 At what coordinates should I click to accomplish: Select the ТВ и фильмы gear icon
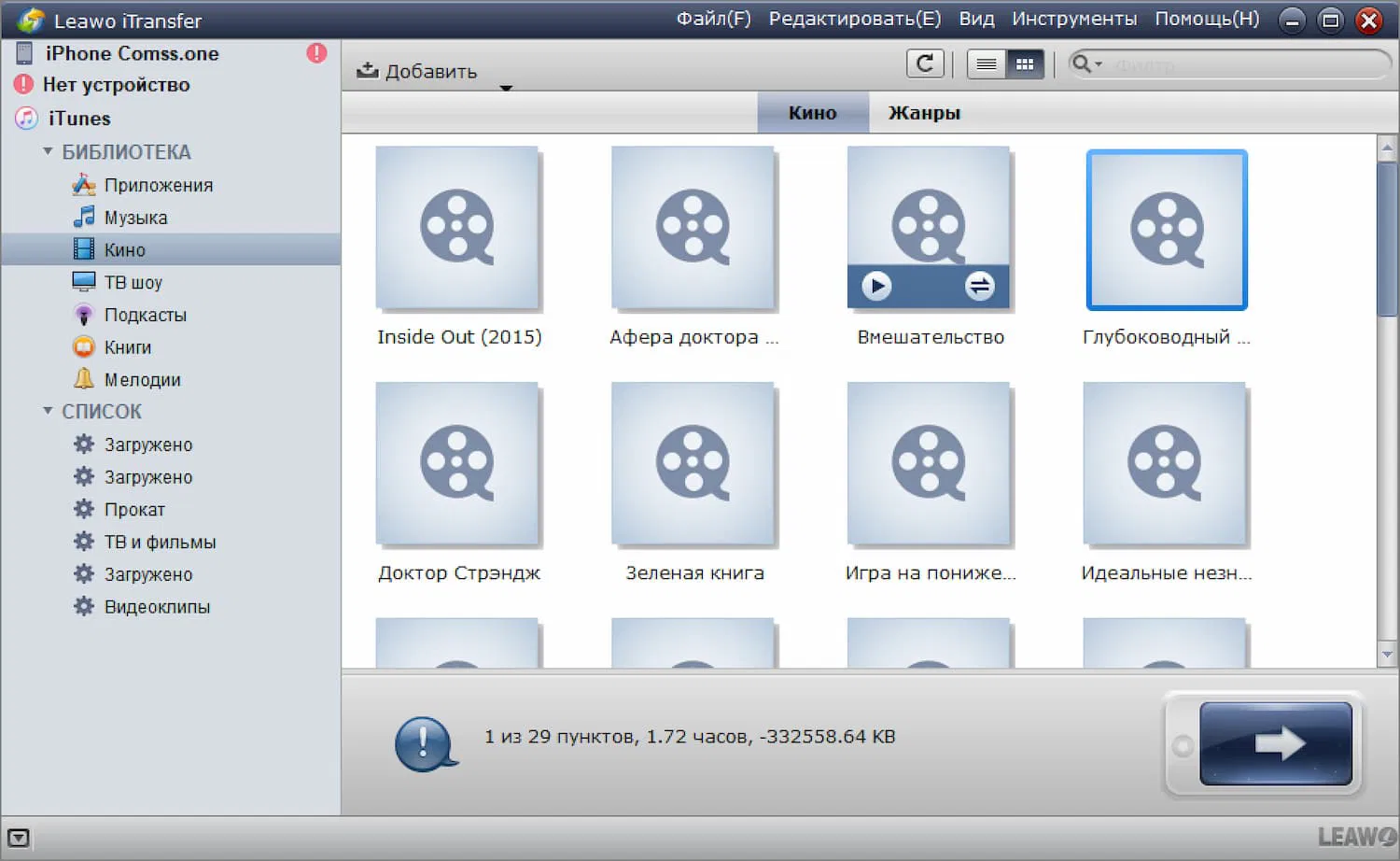click(x=84, y=542)
